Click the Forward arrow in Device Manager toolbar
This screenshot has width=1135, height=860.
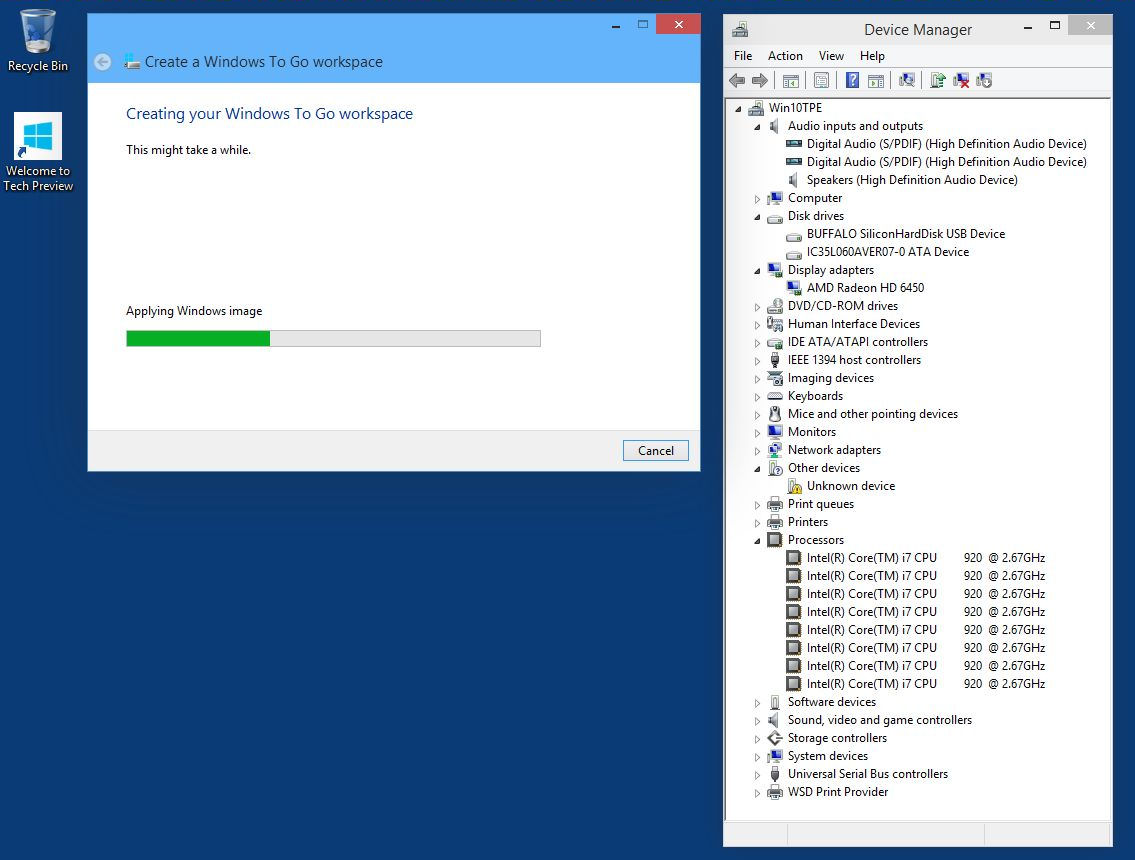click(760, 80)
